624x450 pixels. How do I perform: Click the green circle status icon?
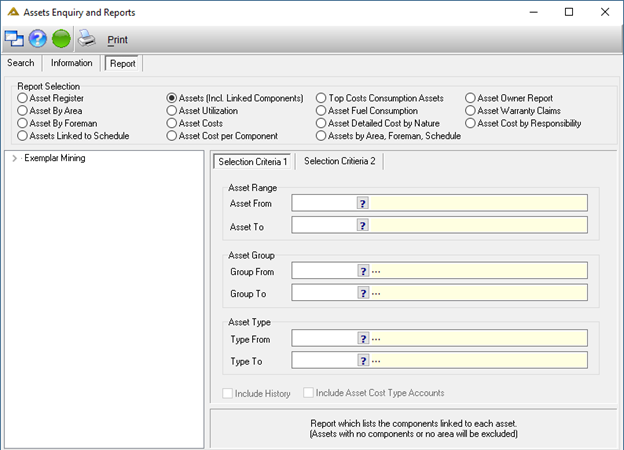pos(61,39)
